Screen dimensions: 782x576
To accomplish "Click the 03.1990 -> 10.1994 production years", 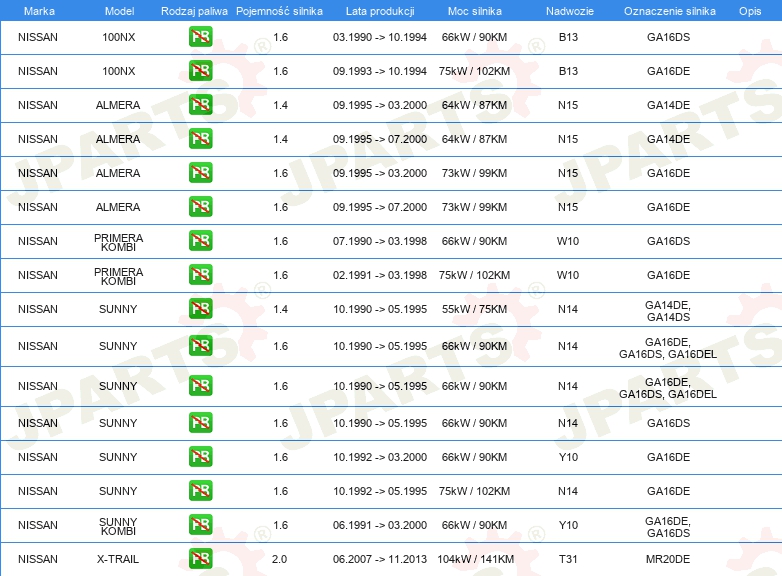I will pos(380,37).
